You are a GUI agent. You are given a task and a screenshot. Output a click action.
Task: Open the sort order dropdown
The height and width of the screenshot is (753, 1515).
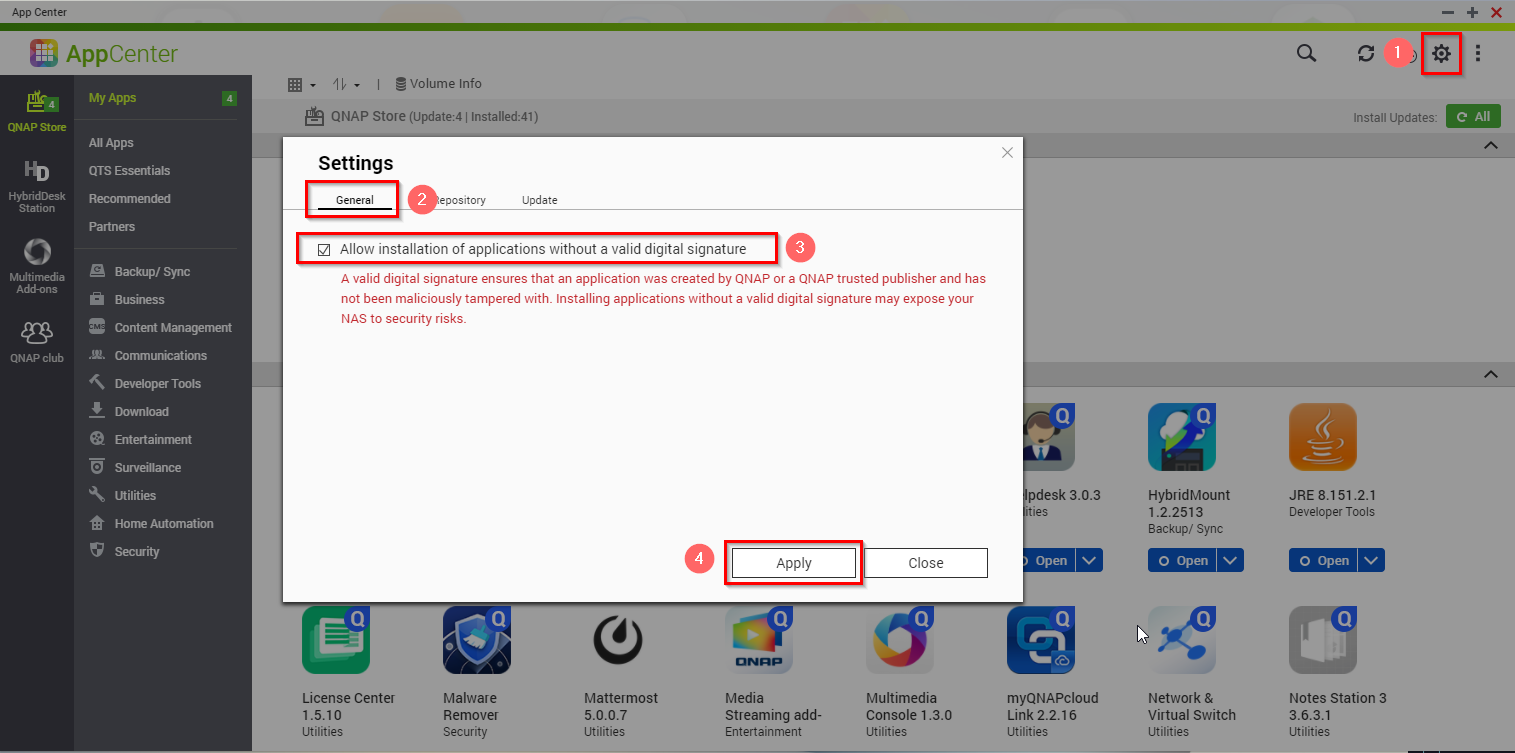coord(346,85)
